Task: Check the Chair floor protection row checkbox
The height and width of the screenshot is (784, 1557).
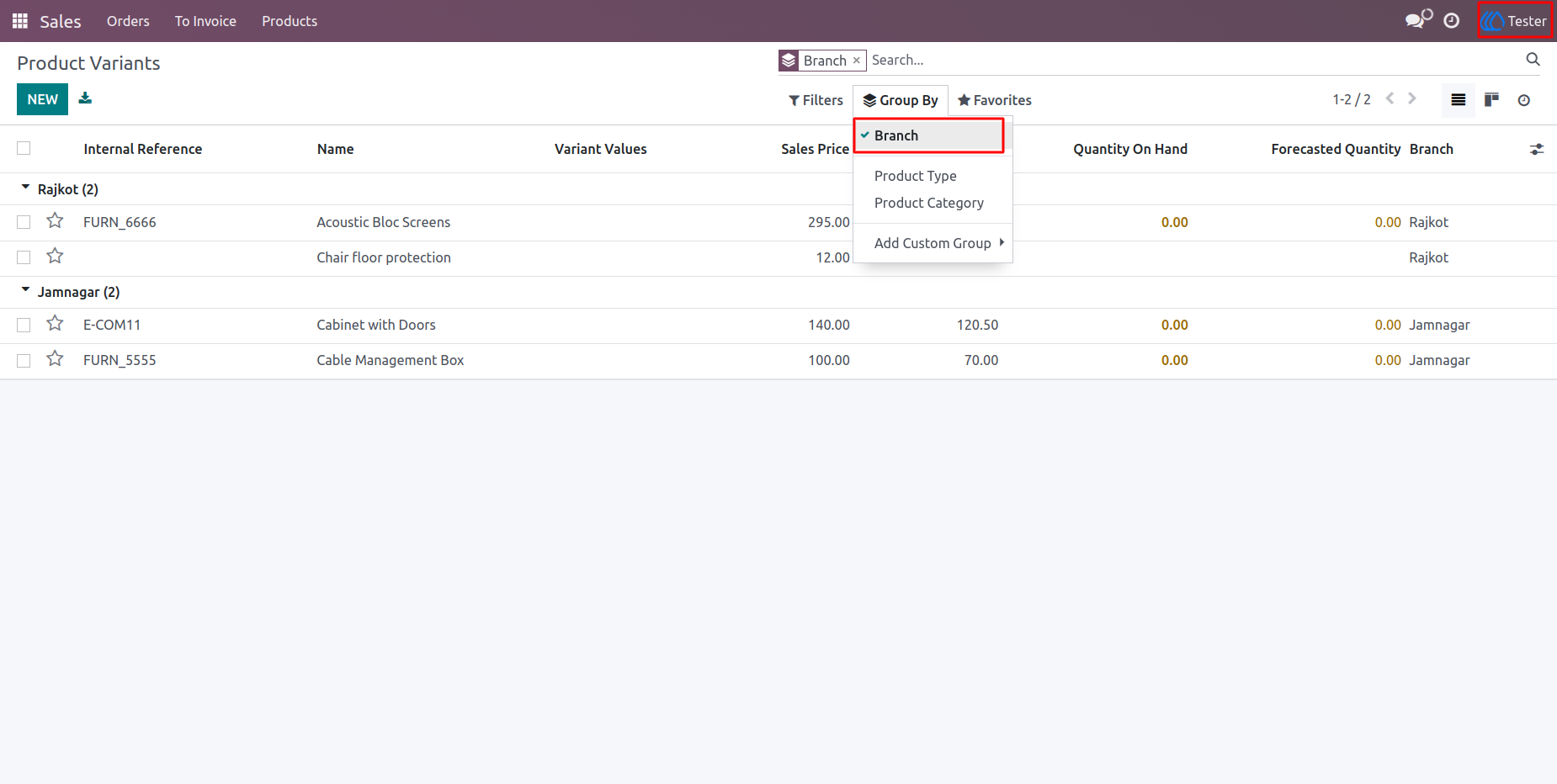Action: pos(24,257)
